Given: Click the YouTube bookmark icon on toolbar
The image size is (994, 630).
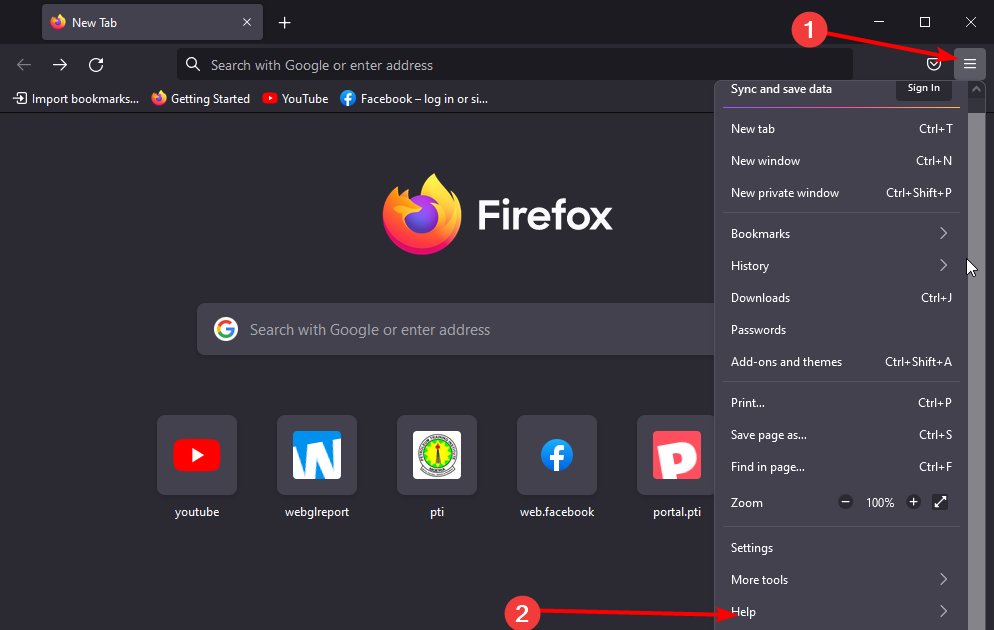Looking at the screenshot, I should click(268, 98).
